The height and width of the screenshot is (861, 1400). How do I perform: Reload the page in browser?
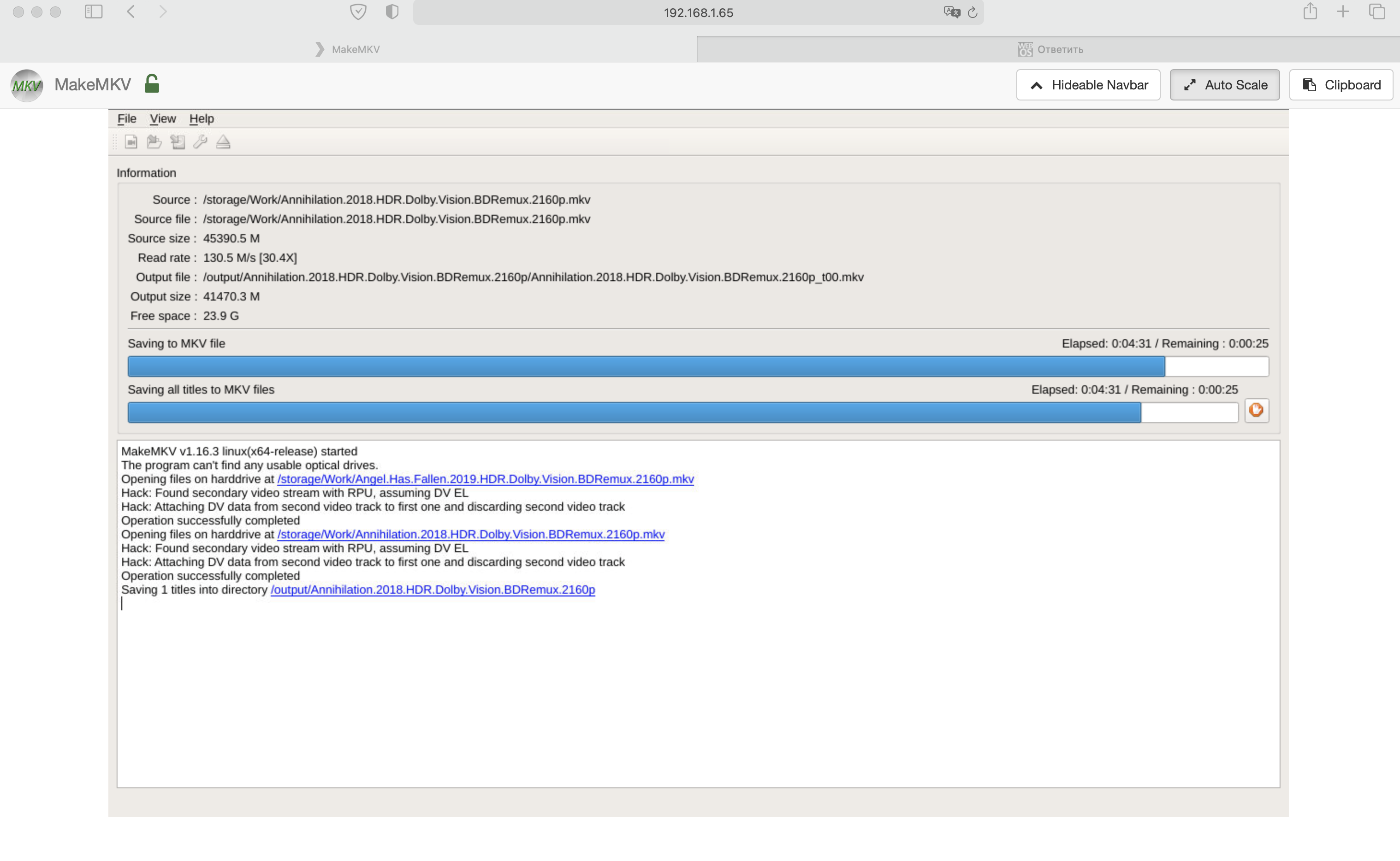tap(972, 12)
